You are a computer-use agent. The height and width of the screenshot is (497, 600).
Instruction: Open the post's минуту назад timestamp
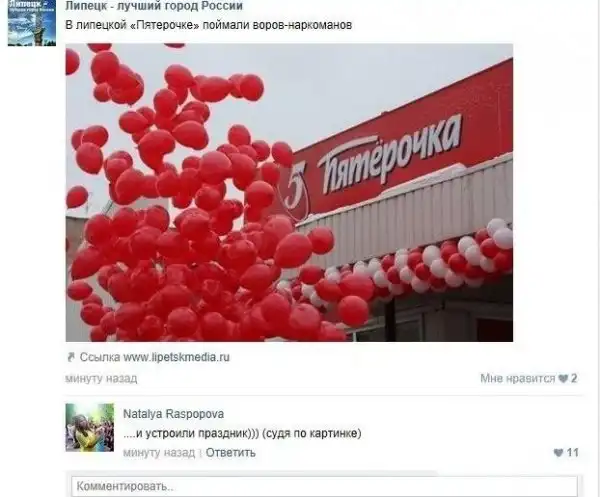tap(101, 378)
